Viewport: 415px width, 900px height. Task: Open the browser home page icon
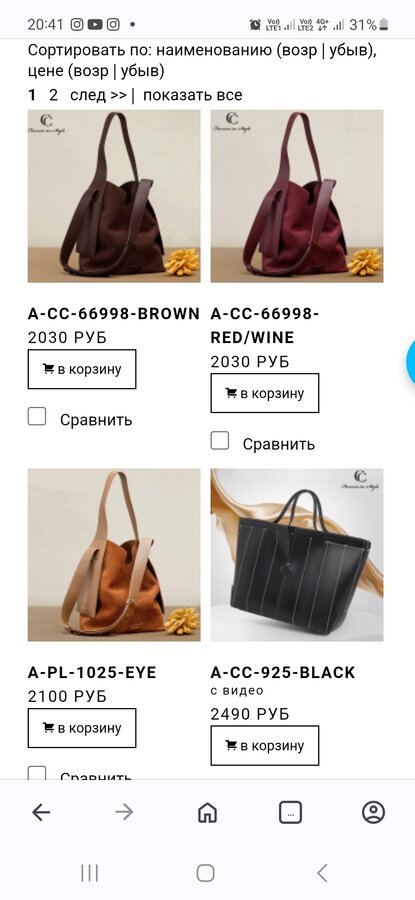tap(207, 812)
